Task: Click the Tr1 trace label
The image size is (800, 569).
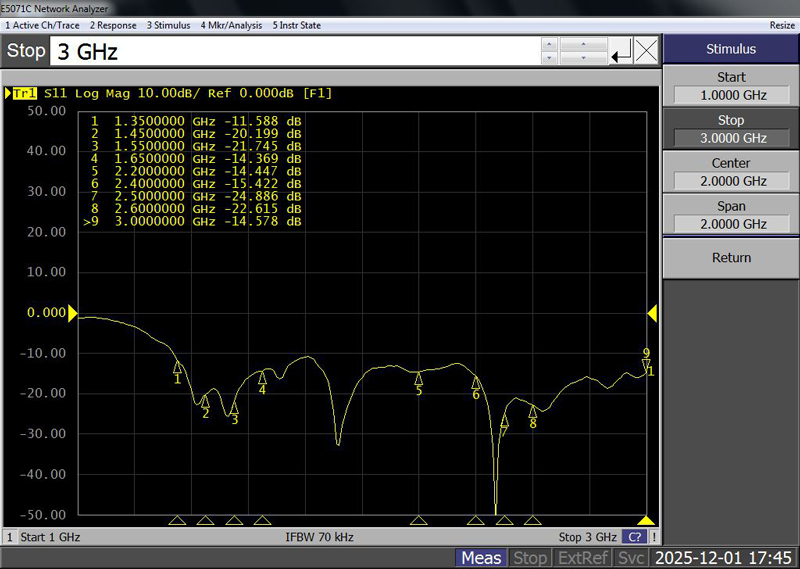Action: click(24, 94)
